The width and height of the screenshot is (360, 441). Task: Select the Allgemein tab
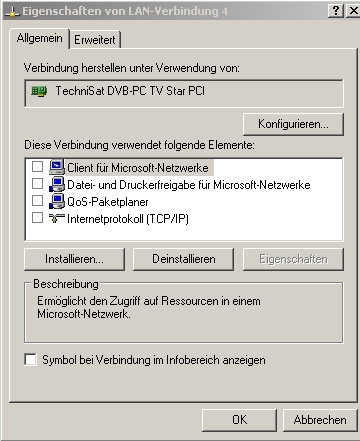[x=39, y=38]
